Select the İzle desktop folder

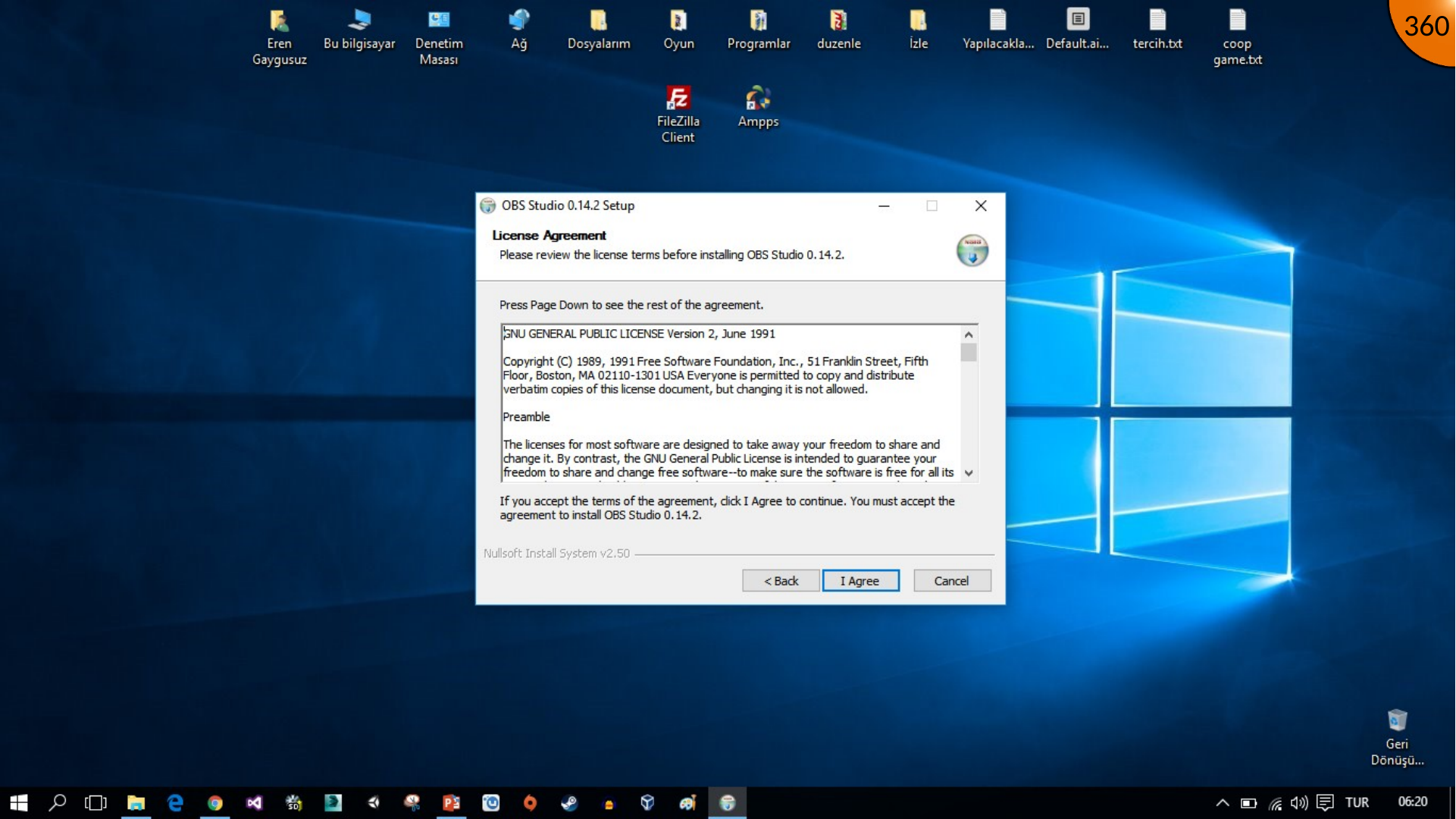click(x=918, y=30)
